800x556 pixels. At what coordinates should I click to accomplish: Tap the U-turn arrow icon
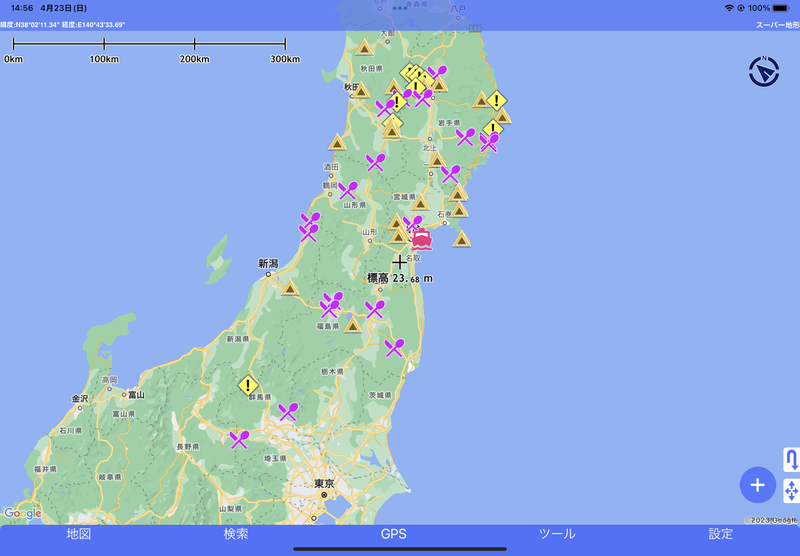(x=791, y=460)
